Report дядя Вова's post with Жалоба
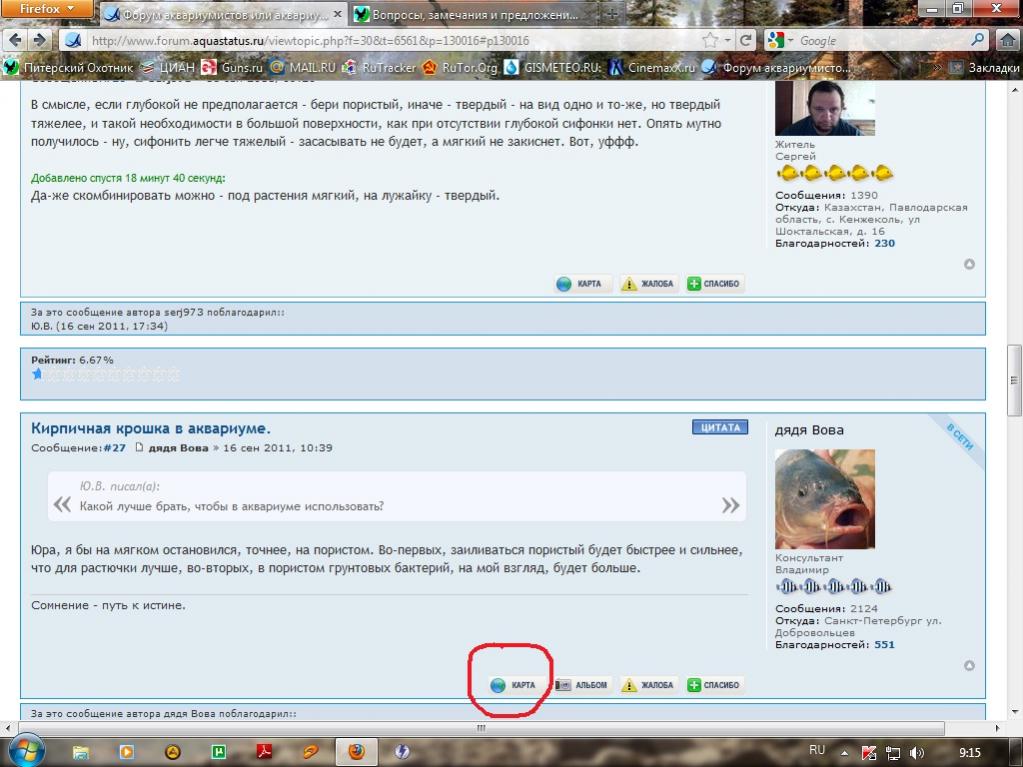 647,685
